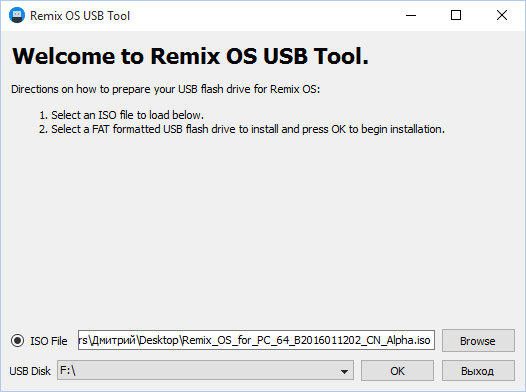
Task: Click the Remix OS USB Tool title icon
Action: [17, 15]
